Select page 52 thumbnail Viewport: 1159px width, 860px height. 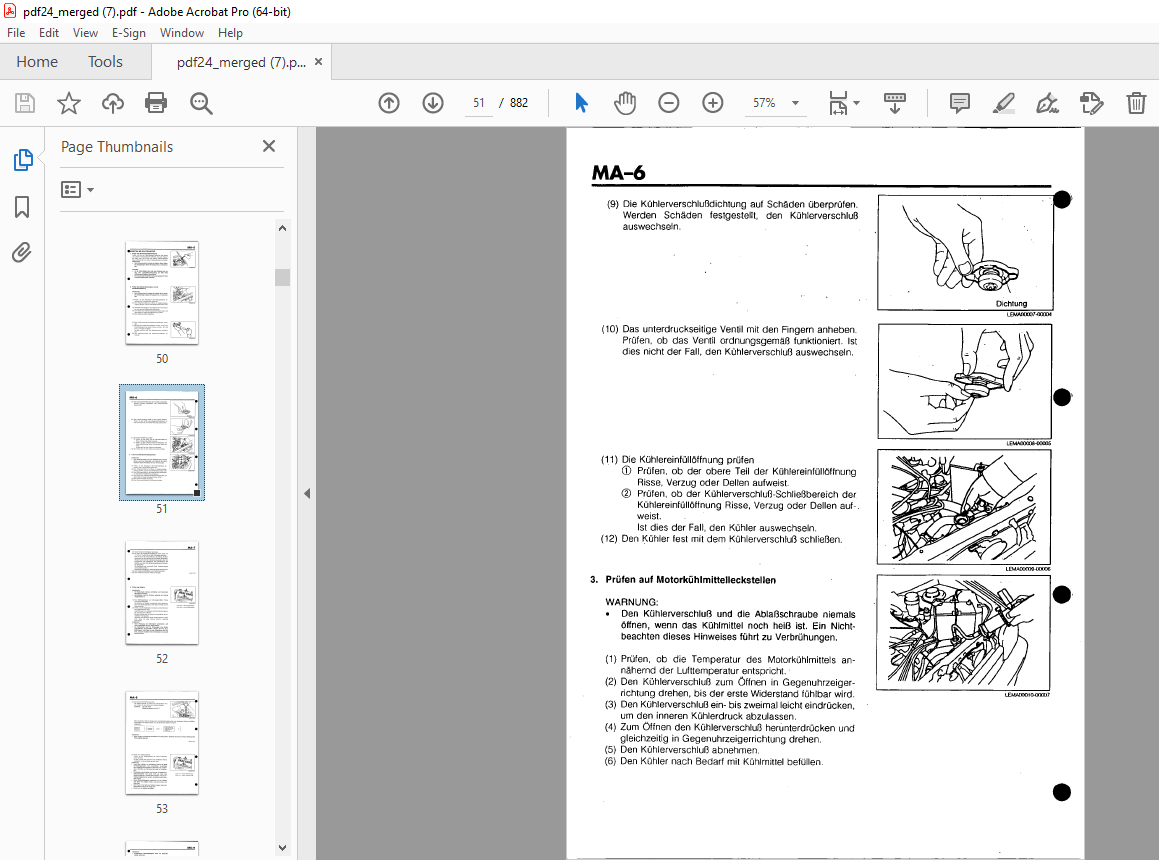(x=162, y=593)
